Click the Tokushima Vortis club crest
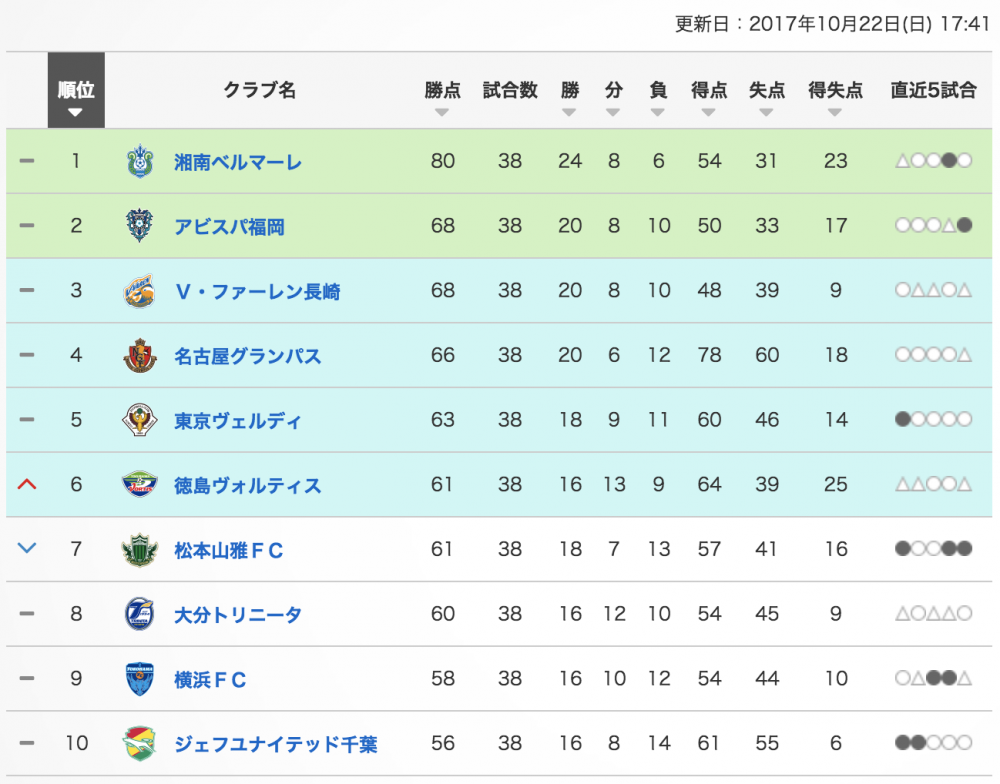 140,484
